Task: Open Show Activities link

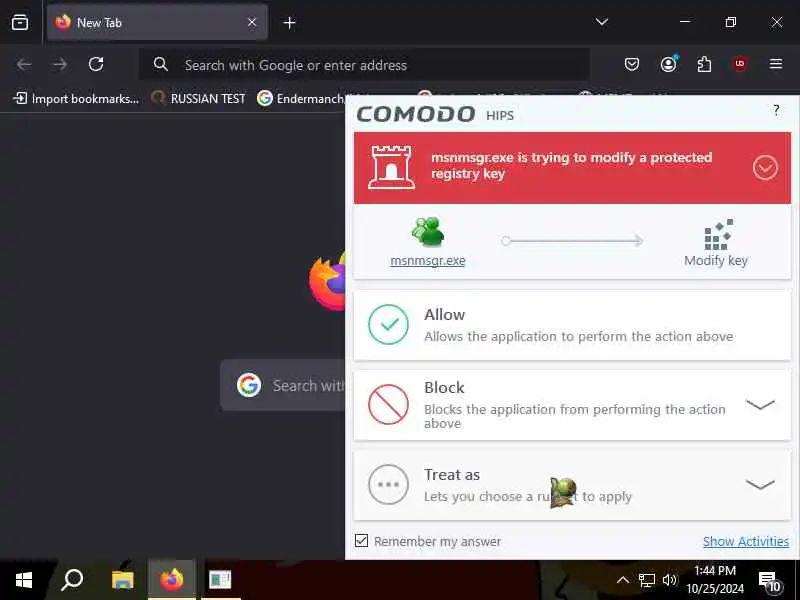Action: (x=745, y=541)
